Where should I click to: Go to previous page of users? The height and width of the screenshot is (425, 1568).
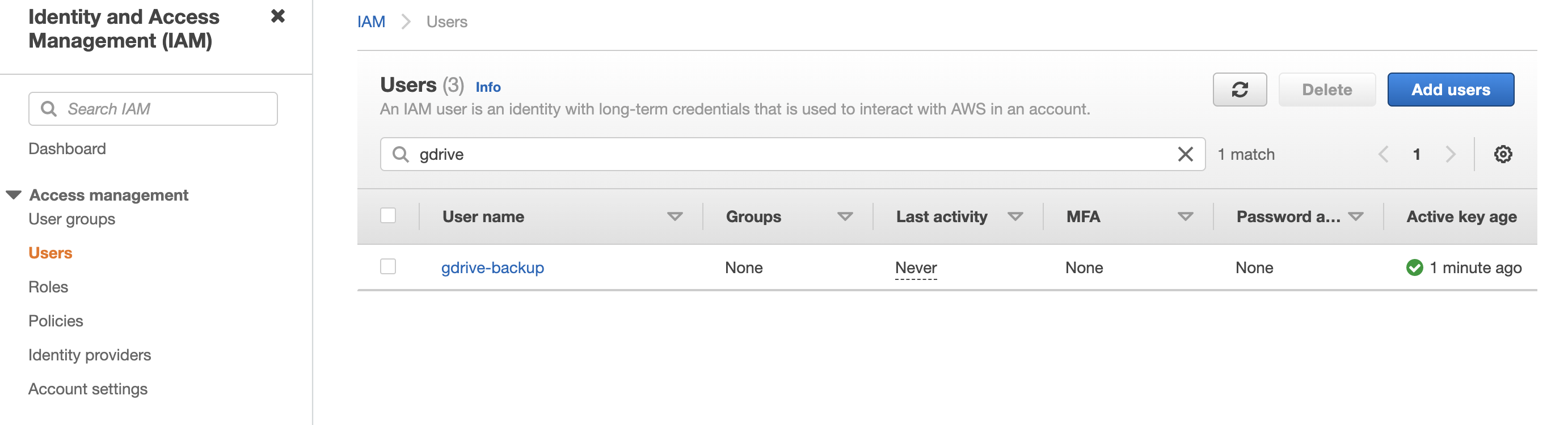tap(1383, 155)
